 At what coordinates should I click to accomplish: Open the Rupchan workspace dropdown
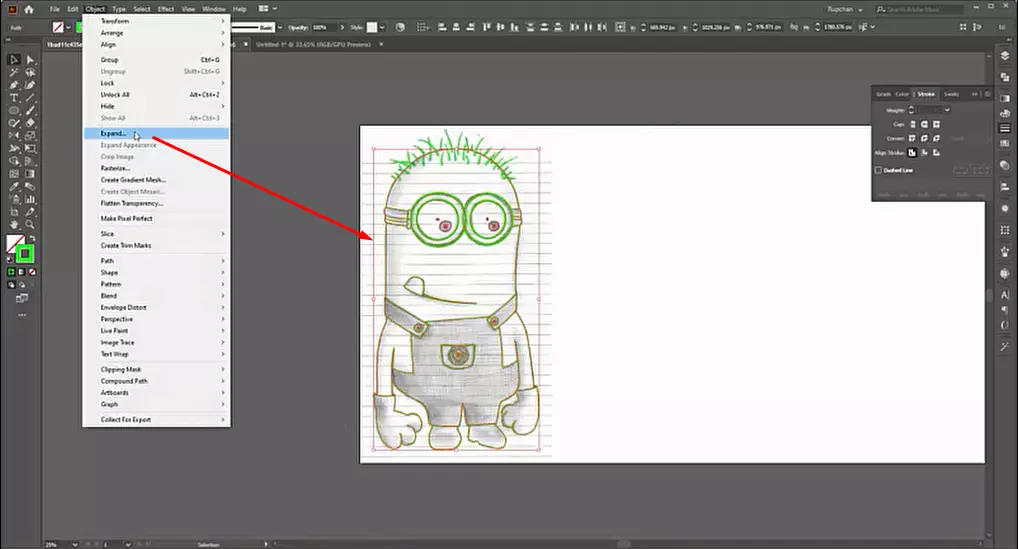coord(845,9)
